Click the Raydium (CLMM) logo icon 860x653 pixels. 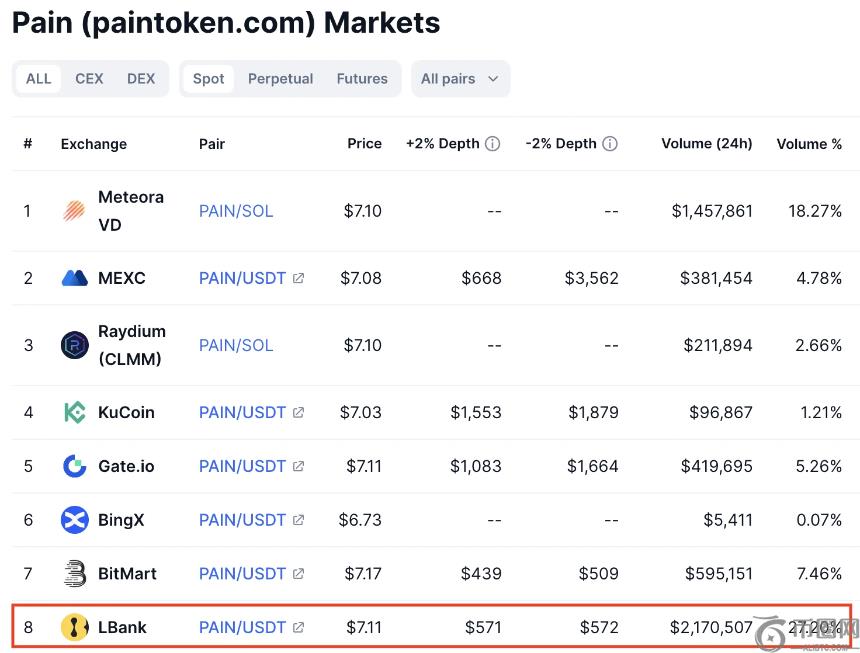click(x=75, y=345)
